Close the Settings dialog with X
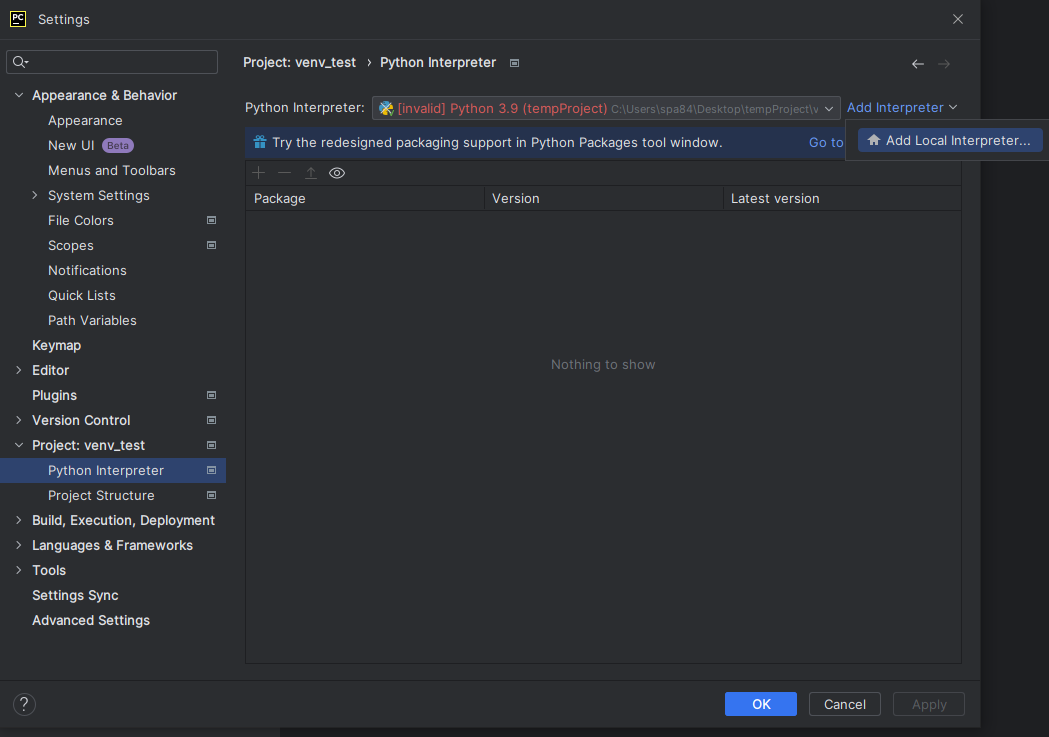 tap(958, 19)
